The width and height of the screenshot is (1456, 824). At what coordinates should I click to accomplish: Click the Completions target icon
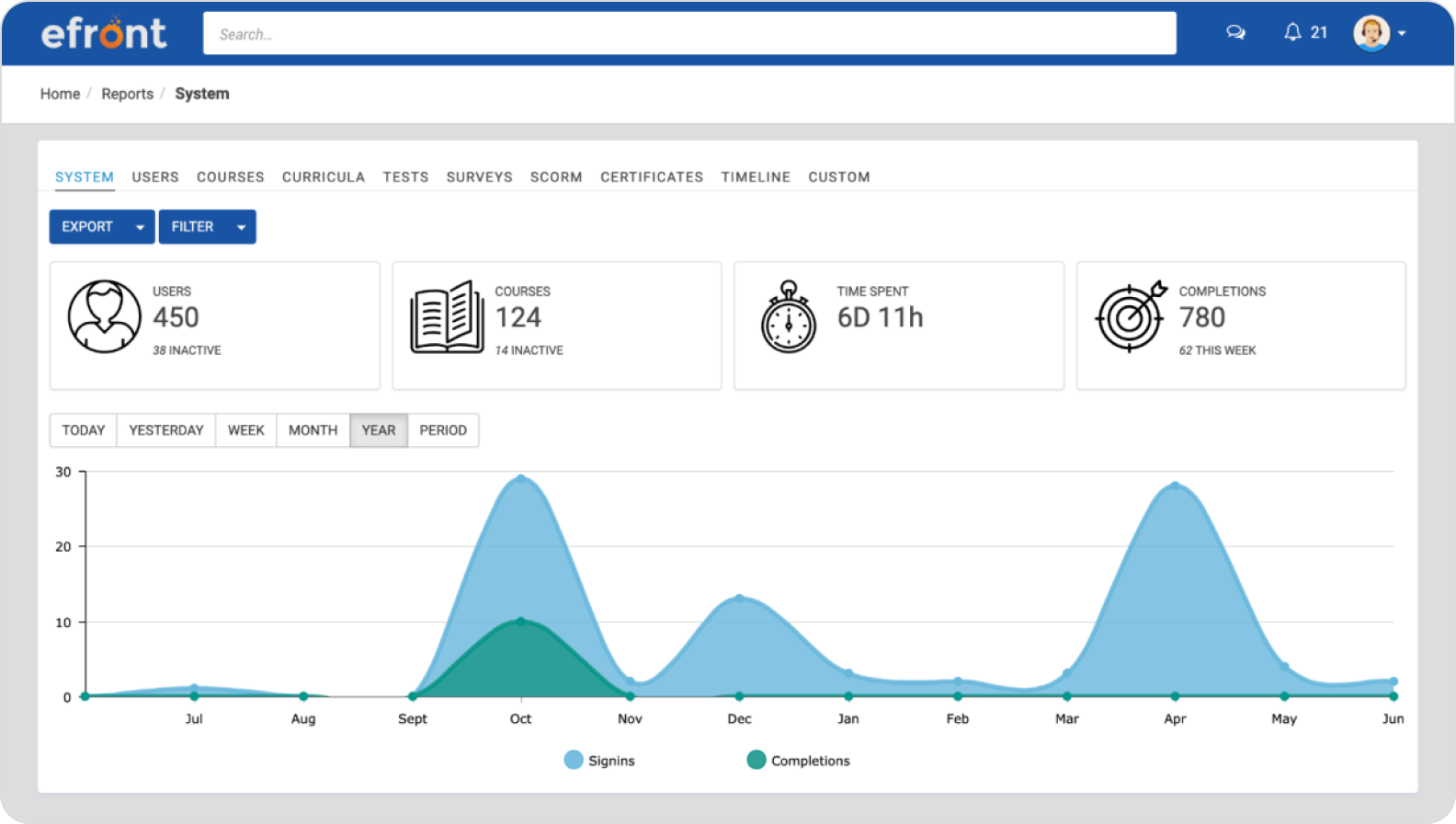[1131, 317]
